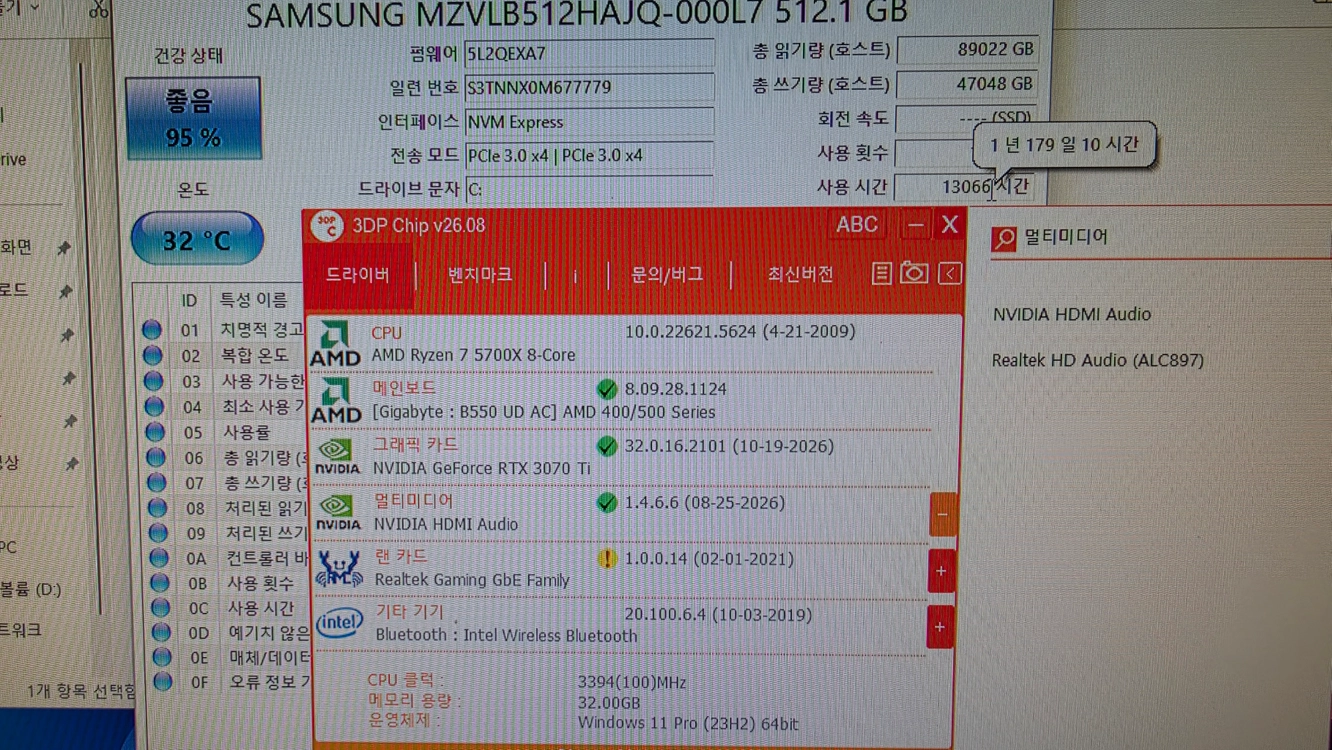The image size is (1332, 750).
Task: Click the ABC language button in title bar
Action: (x=856, y=225)
